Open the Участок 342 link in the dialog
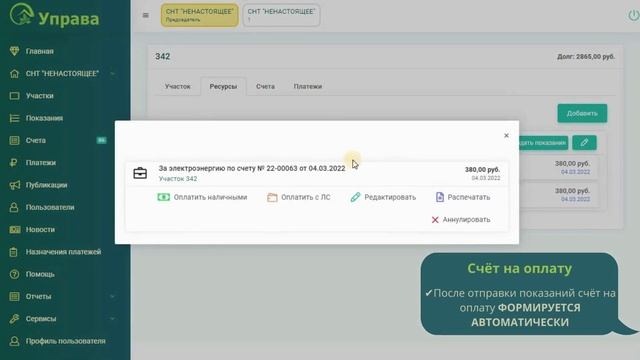 (178, 179)
